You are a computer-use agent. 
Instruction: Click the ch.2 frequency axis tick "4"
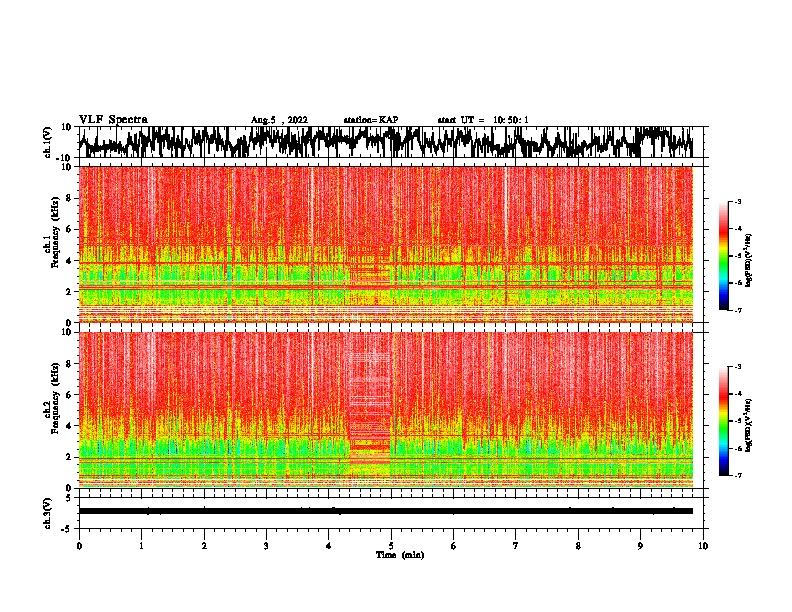click(x=69, y=426)
